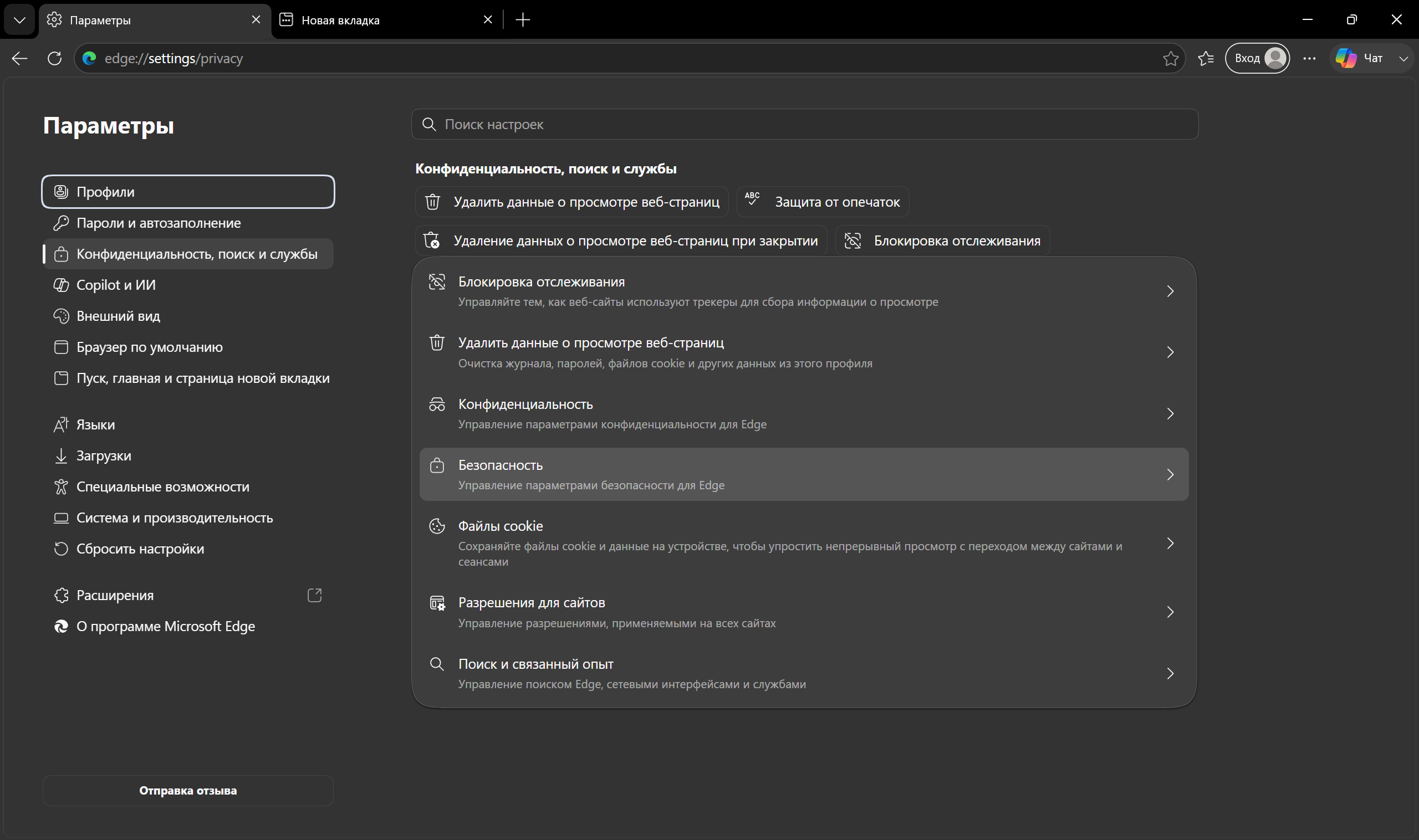This screenshot has height=840, width=1419.
Task: Expand chevron on Конфиденциальность row
Action: 1170,414
